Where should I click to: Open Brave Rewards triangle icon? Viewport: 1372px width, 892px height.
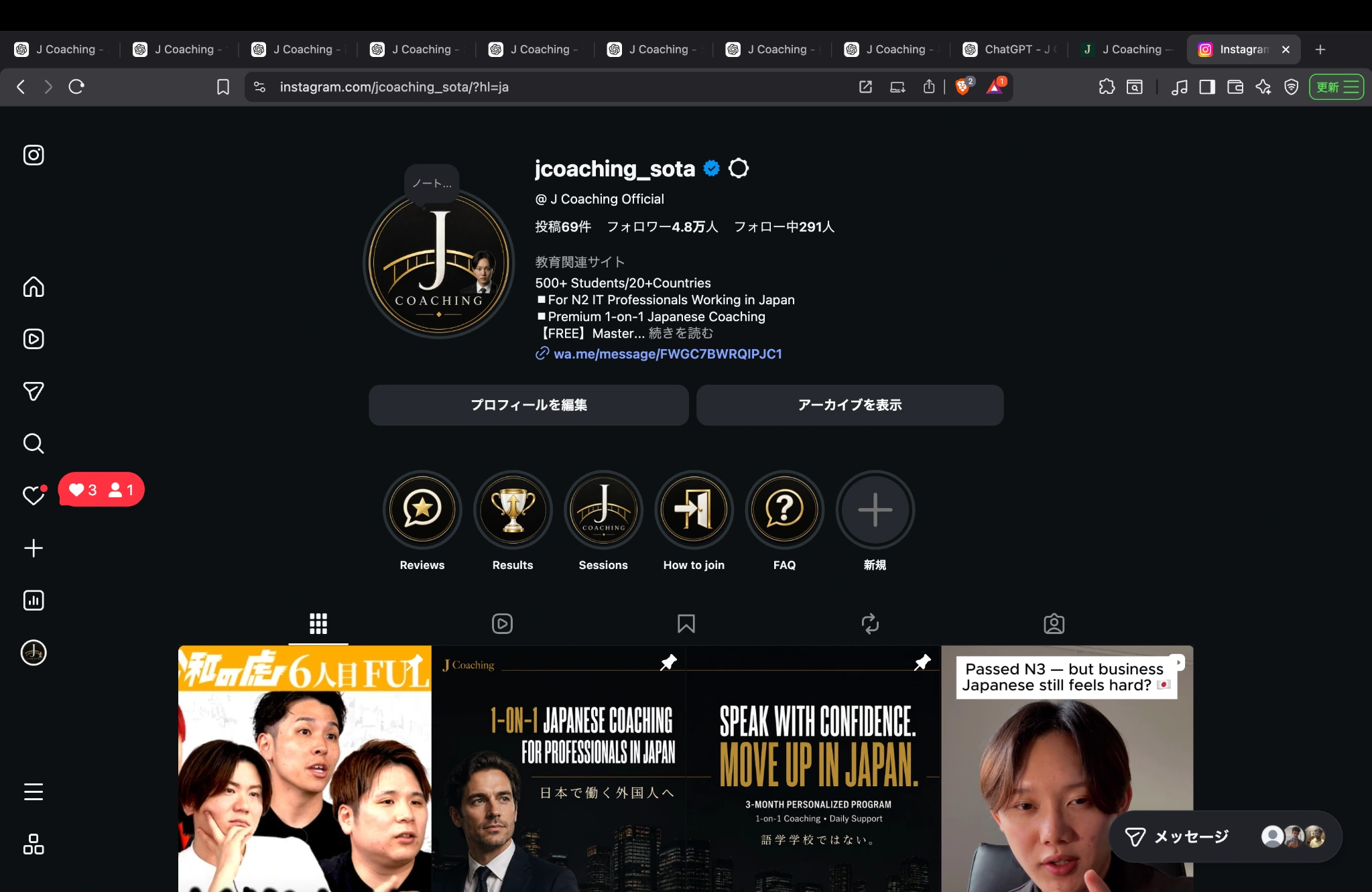coord(995,86)
